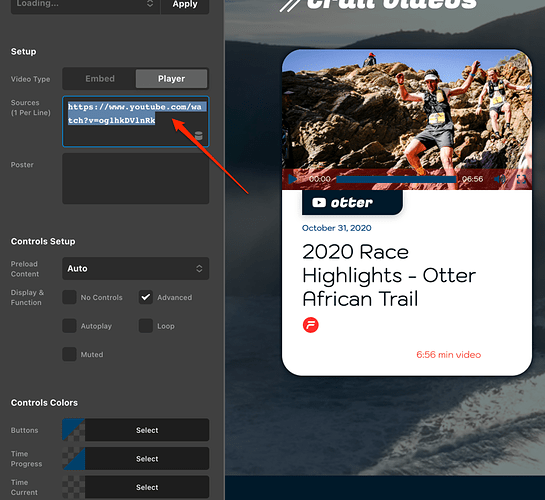Open the Loading... dropdown at top
Viewport: 545px width, 500px height.
click(x=86, y=5)
